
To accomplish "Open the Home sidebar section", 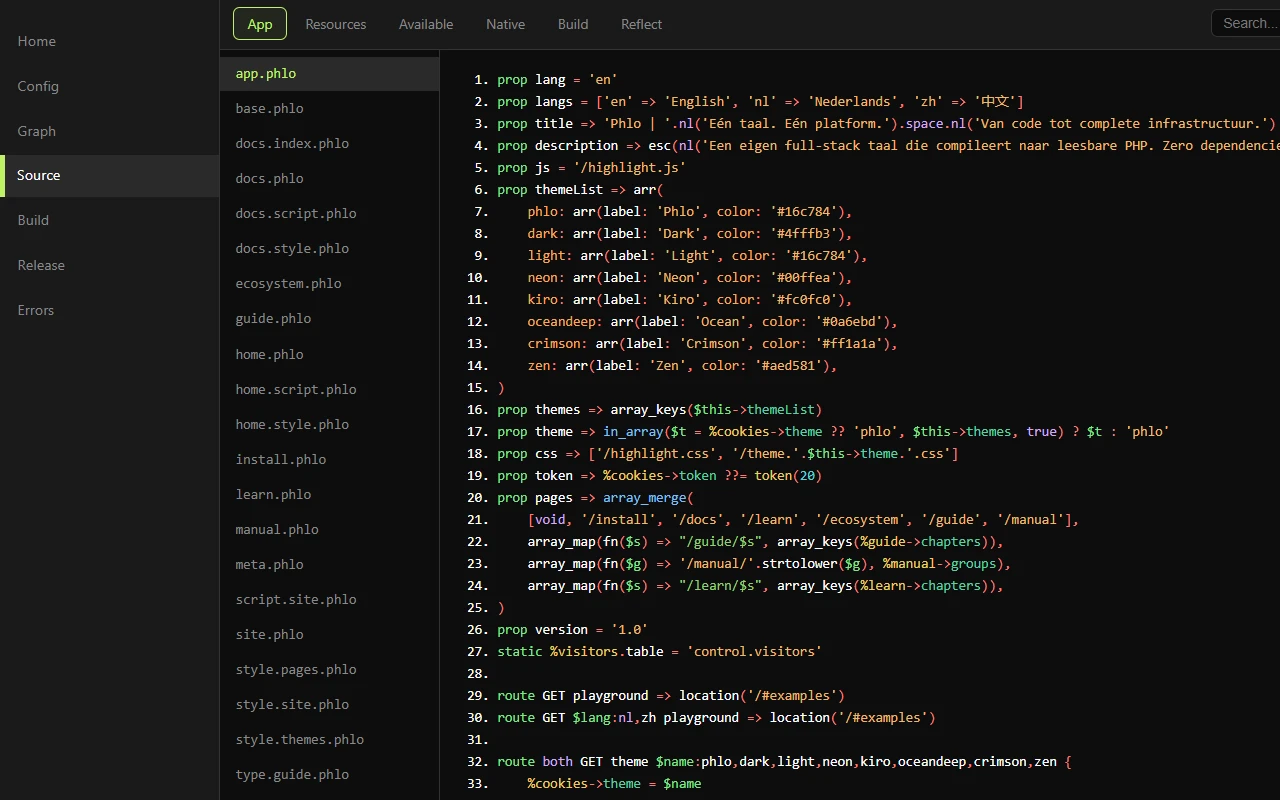I will pyautogui.click(x=109, y=41).
